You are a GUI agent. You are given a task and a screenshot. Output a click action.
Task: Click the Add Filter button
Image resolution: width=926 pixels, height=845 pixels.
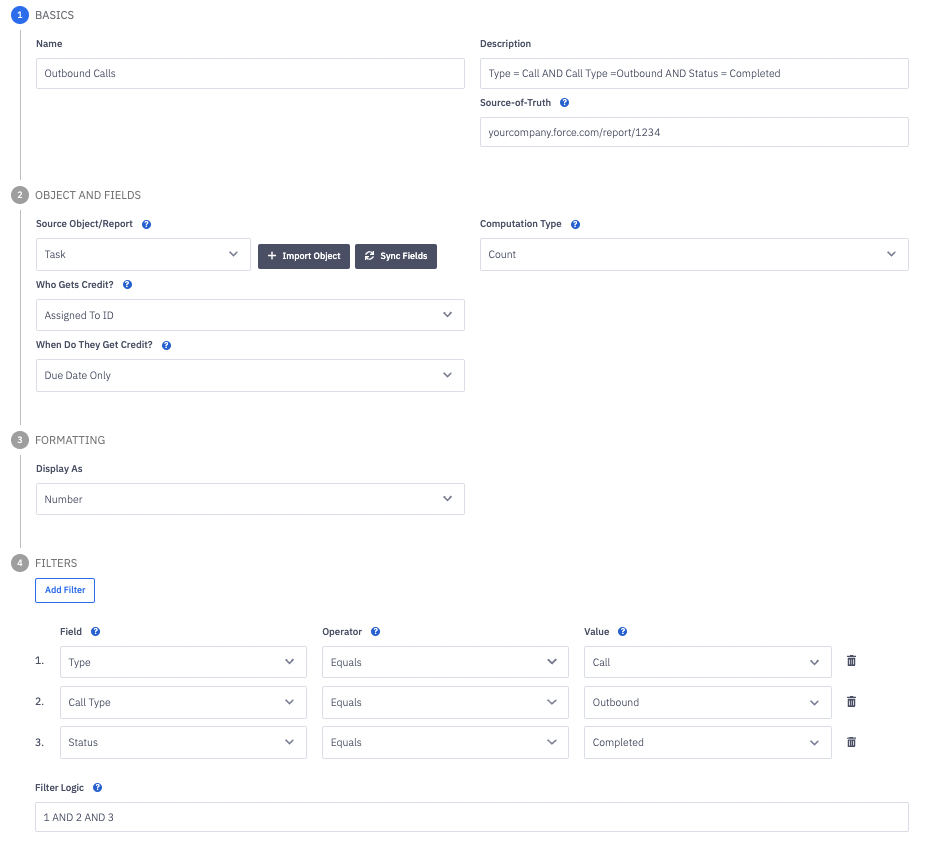(x=65, y=590)
